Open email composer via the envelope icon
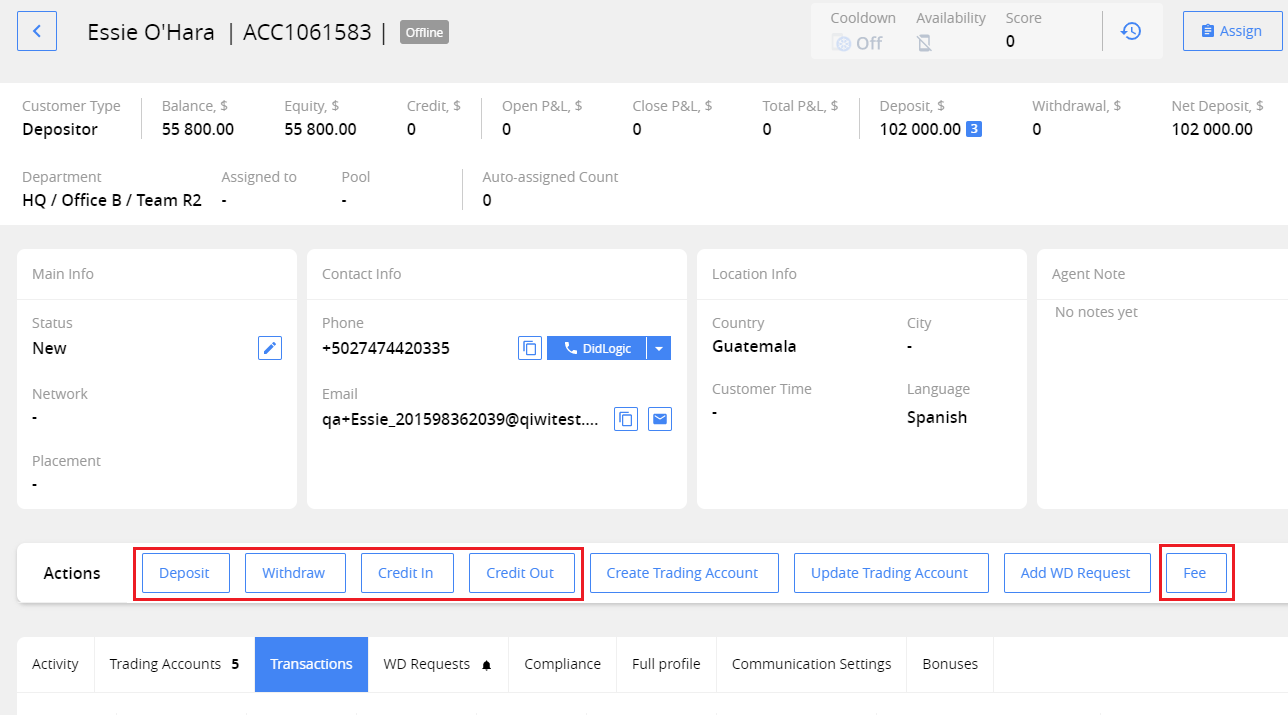The width and height of the screenshot is (1288, 715). tap(659, 418)
